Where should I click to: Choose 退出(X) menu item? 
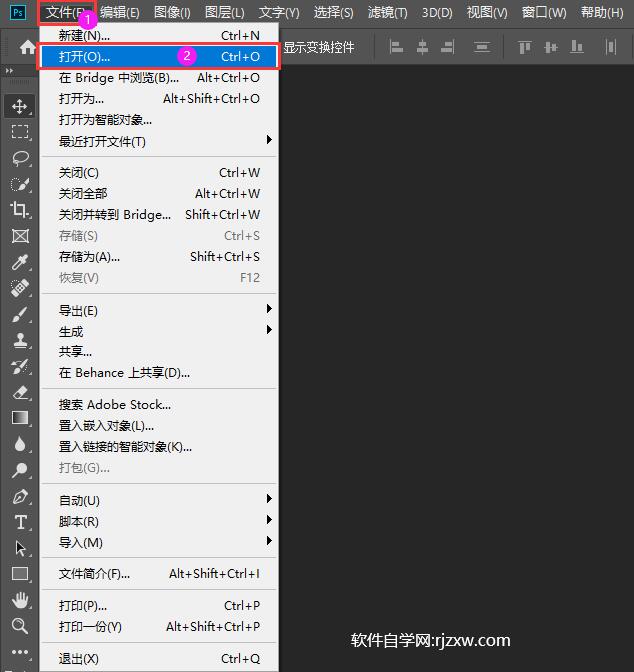tap(159, 658)
